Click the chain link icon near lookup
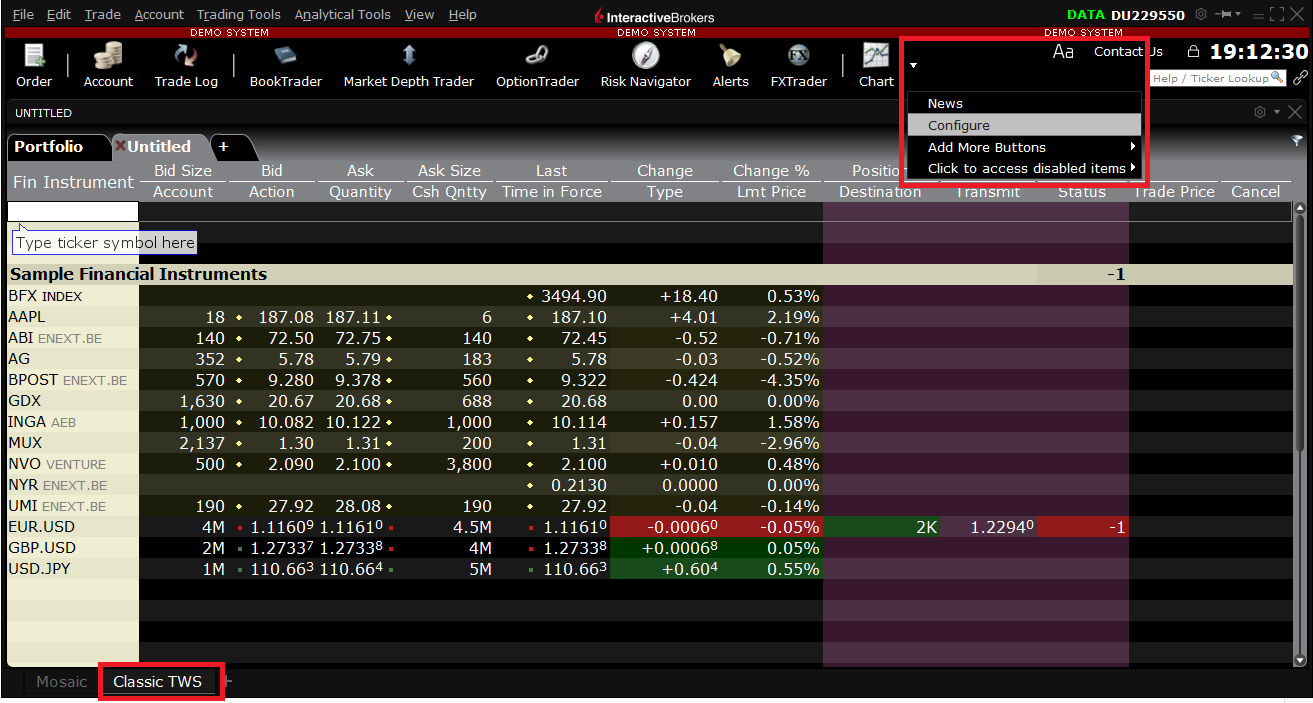The image size is (1313, 703). 1300,77
